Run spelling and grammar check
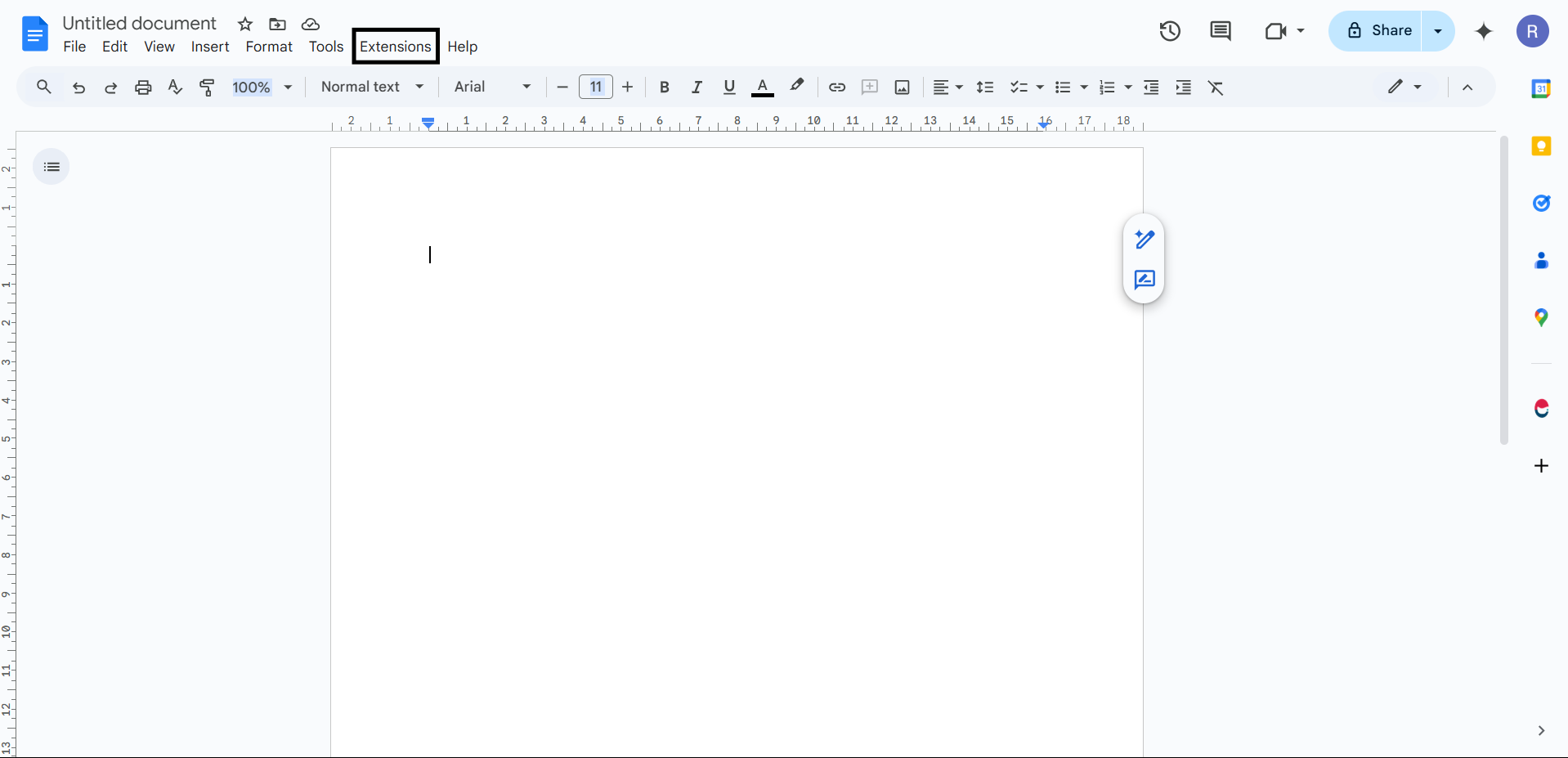Screen dimensions: 1568x758 (x=175, y=87)
